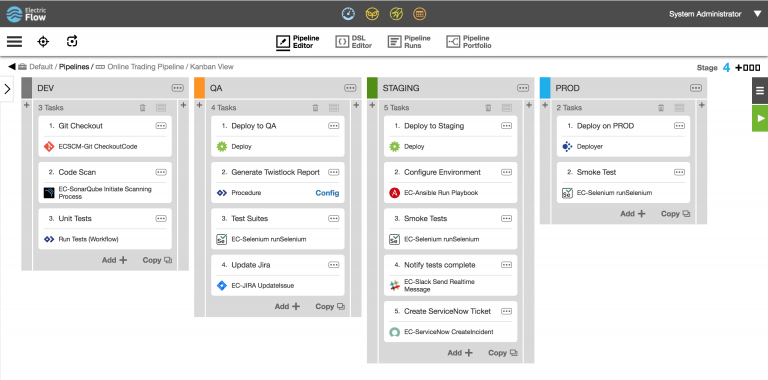
Task: Open the System Administrator dropdown arrow
Action: pyautogui.click(x=757, y=14)
